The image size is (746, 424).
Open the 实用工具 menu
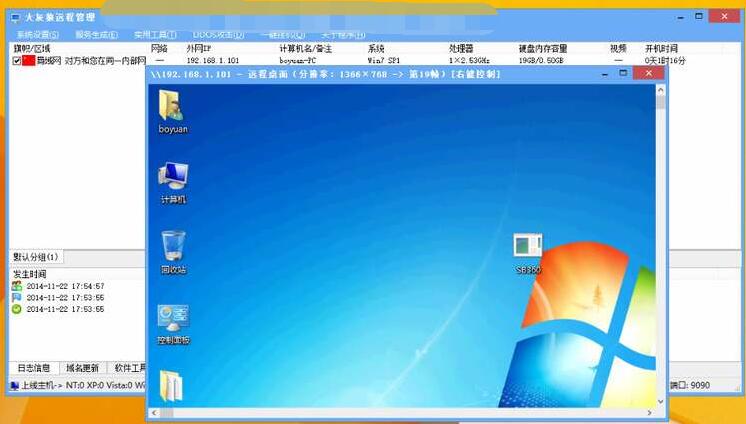(155, 35)
